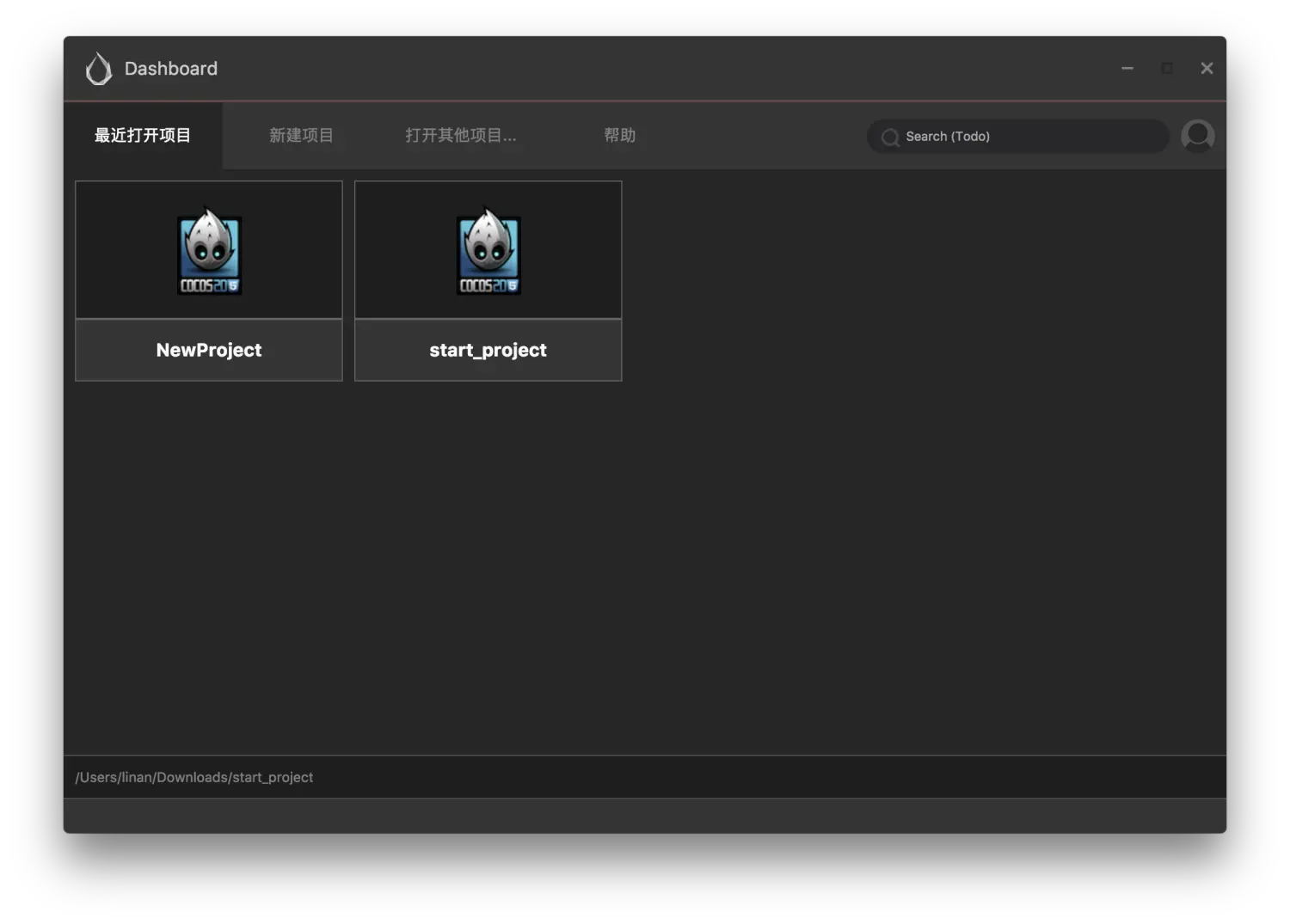
Task: Minimize the Dashboard window
Action: point(1127,68)
